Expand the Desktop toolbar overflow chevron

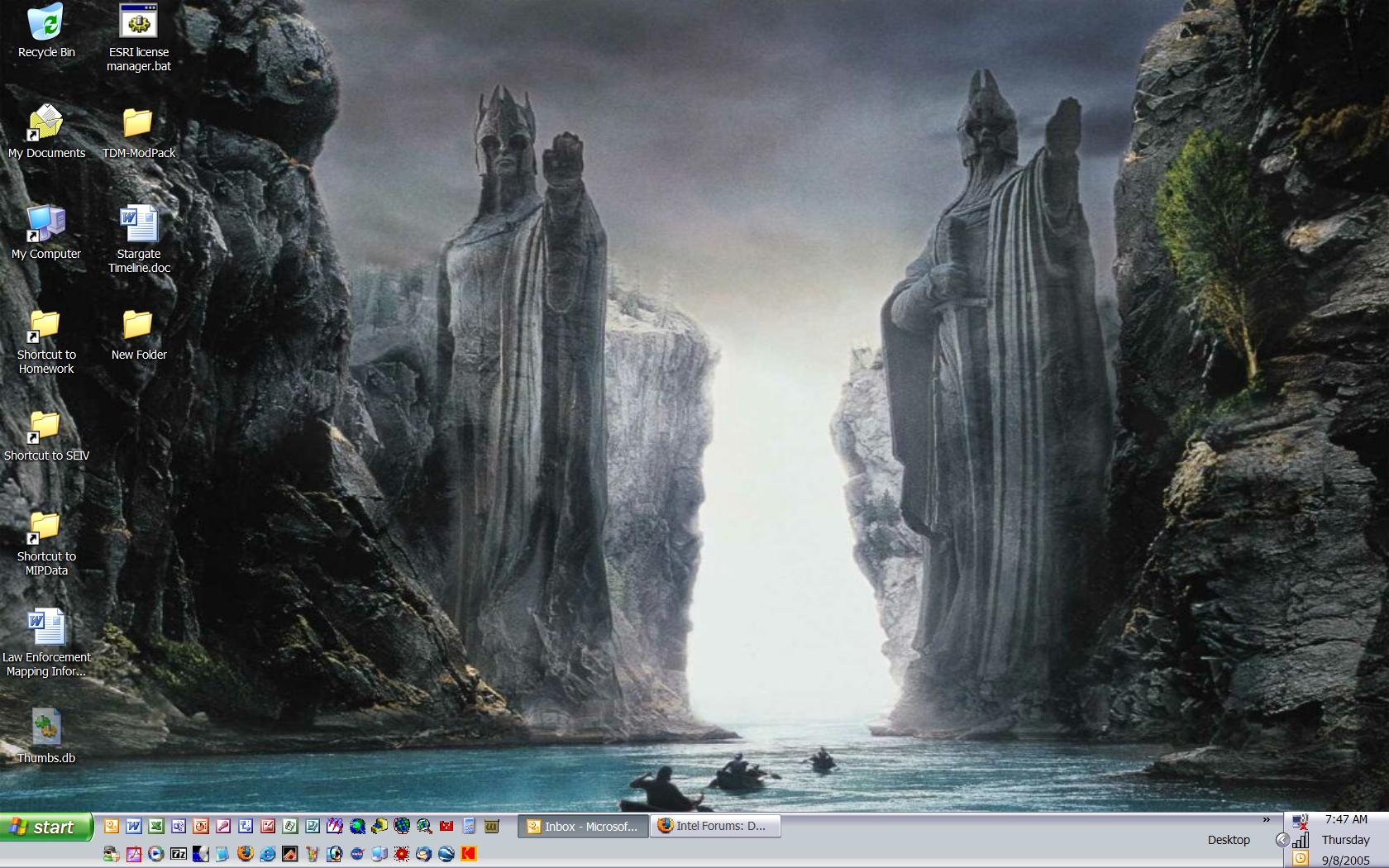1266,820
